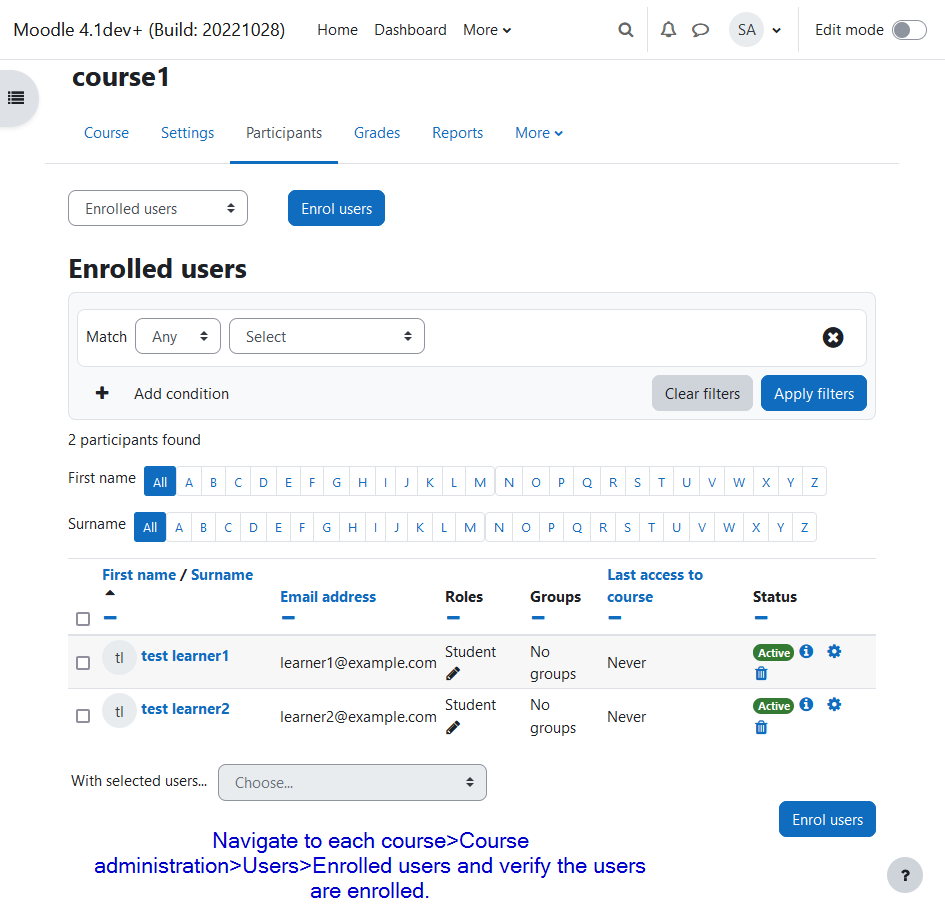Unenrol test learner1 with trash icon

point(761,674)
